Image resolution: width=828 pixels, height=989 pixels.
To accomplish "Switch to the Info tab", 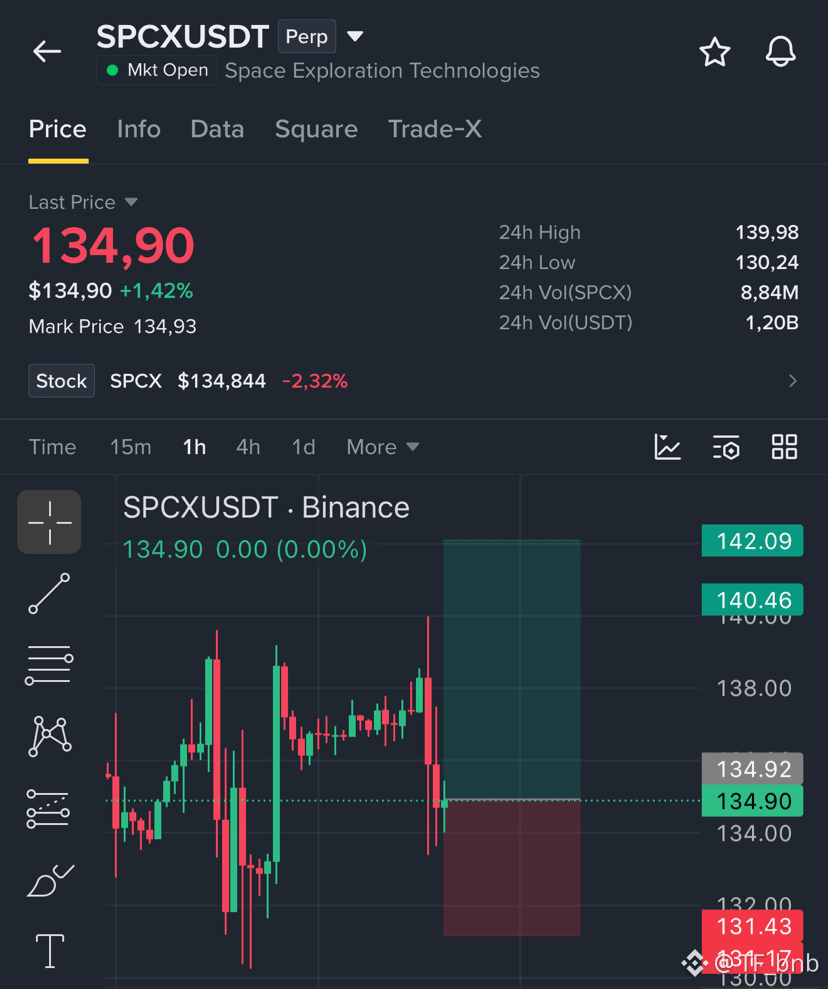I will 139,129.
